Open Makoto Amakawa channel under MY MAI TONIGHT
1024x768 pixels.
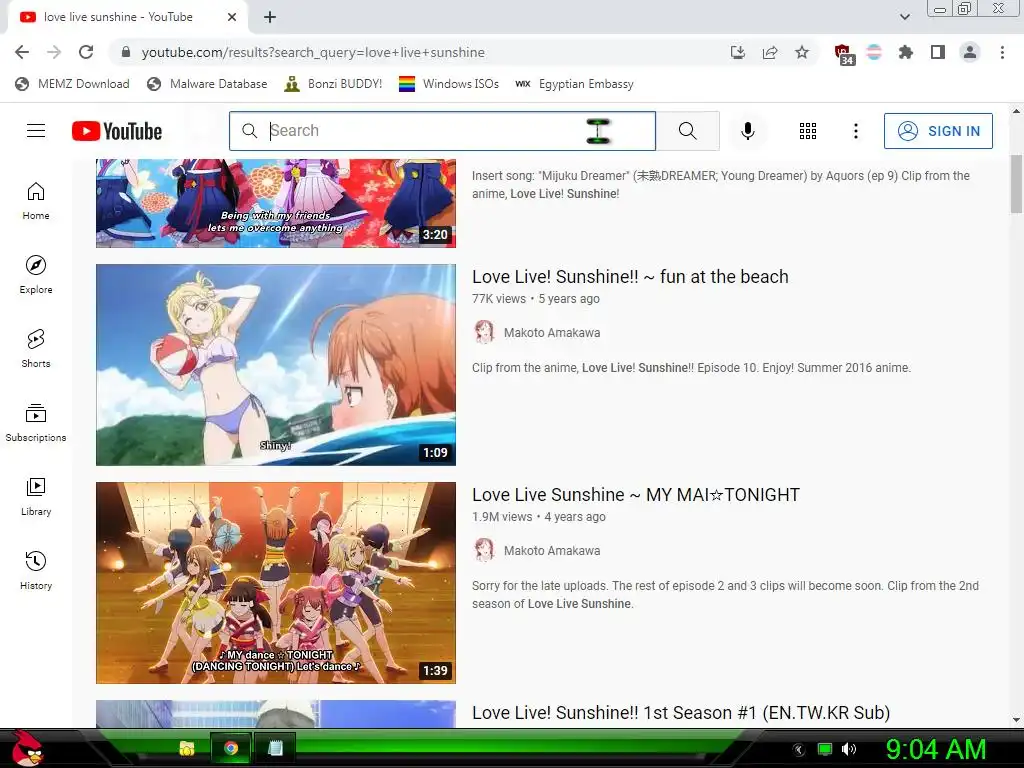coord(552,551)
